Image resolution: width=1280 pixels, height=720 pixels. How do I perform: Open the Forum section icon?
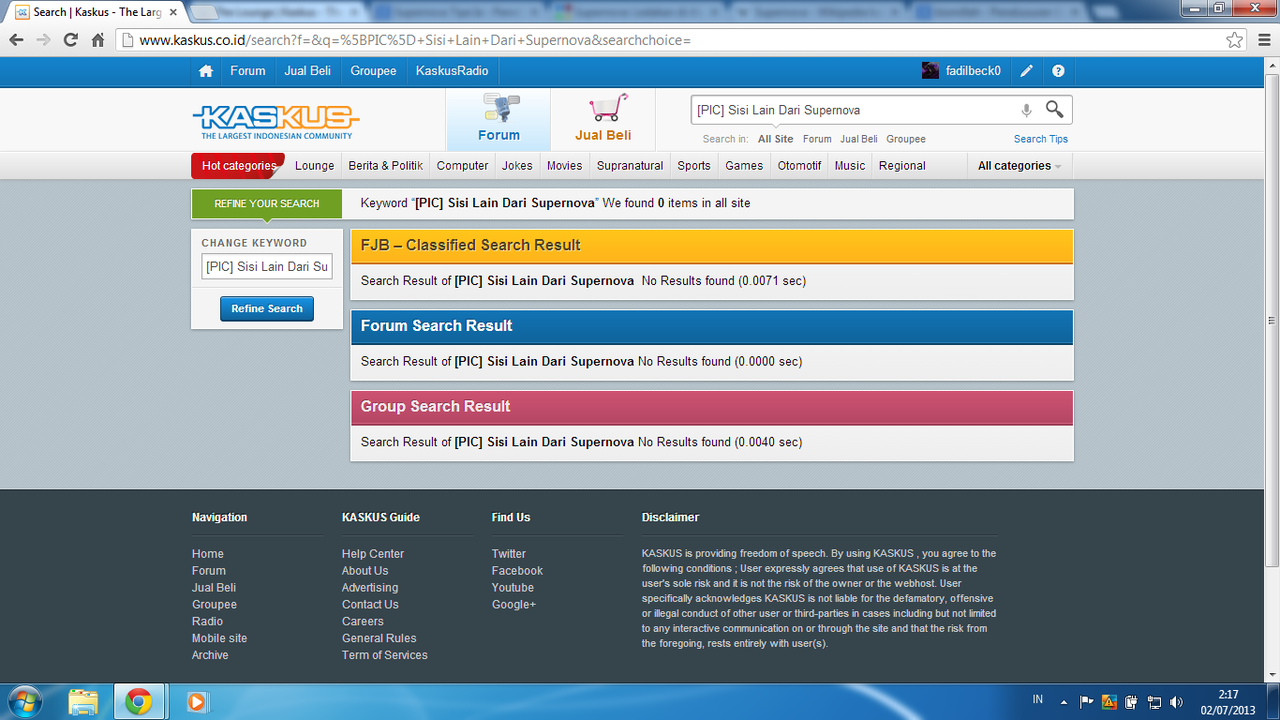click(499, 118)
